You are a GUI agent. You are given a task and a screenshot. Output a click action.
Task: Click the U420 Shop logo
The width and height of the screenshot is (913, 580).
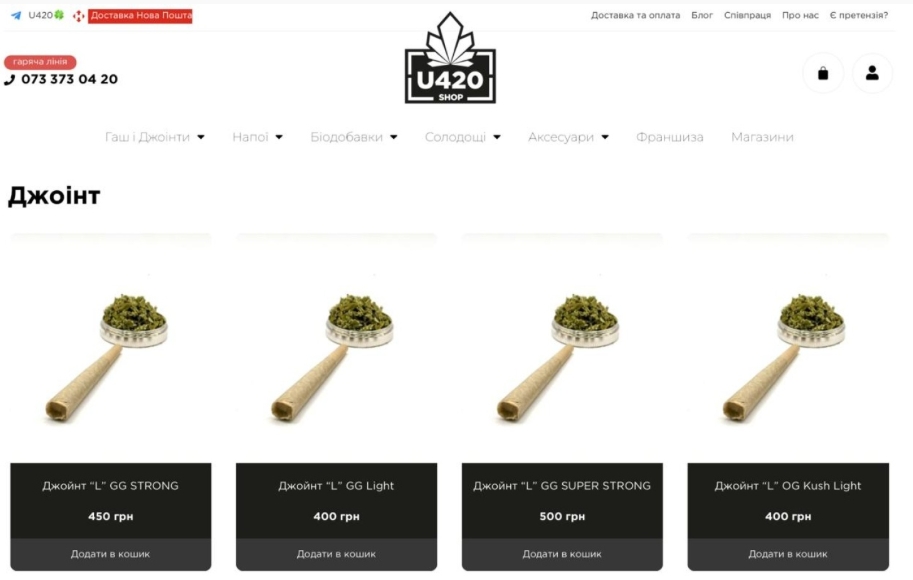pyautogui.click(x=450, y=58)
